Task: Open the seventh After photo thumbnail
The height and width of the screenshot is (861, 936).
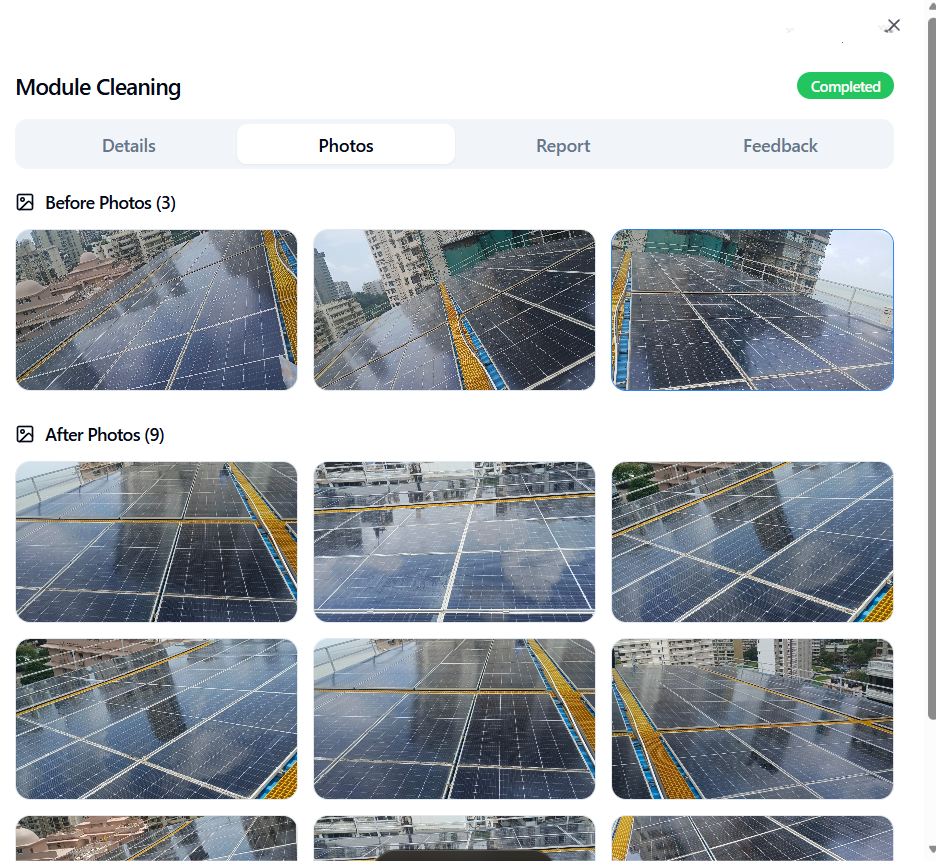Action: [x=156, y=838]
